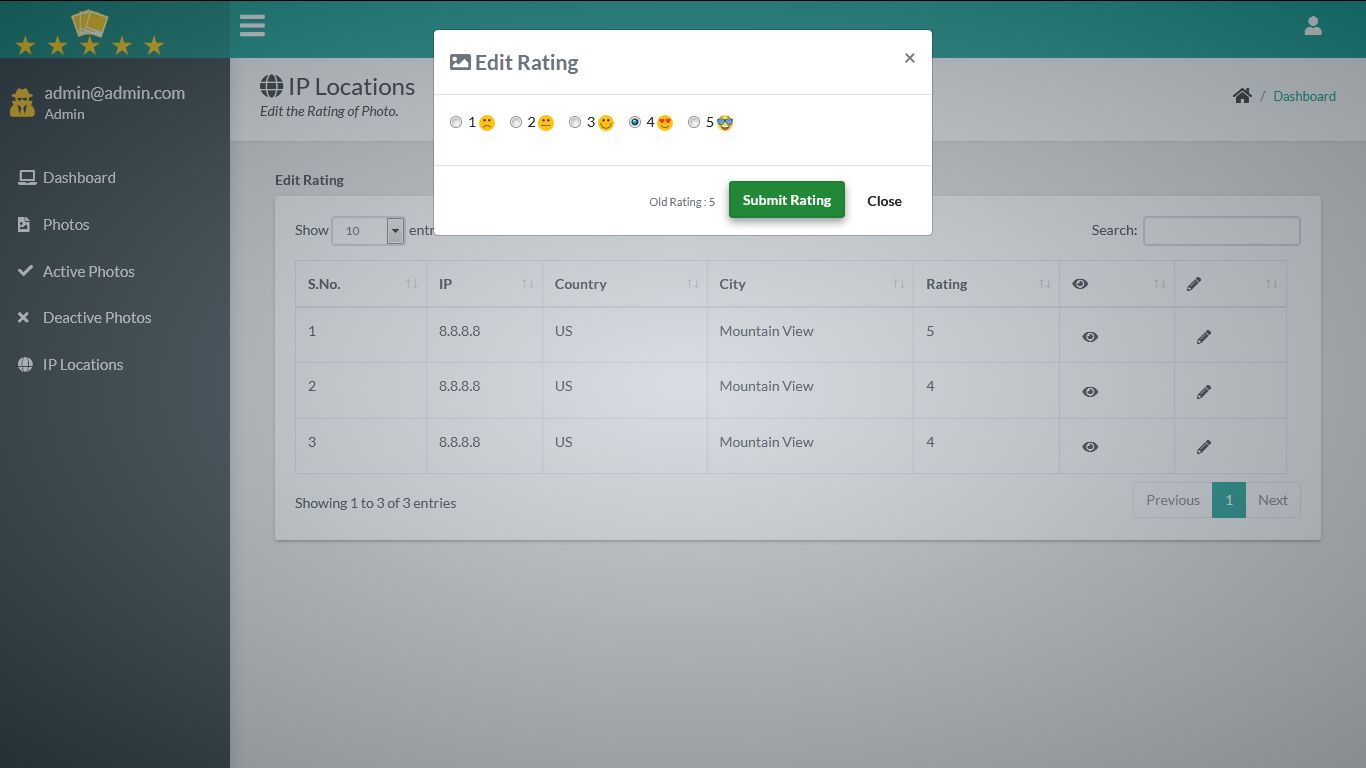The width and height of the screenshot is (1366, 768).
Task: Toggle sorting on the Rating column
Action: pyautogui.click(x=985, y=283)
